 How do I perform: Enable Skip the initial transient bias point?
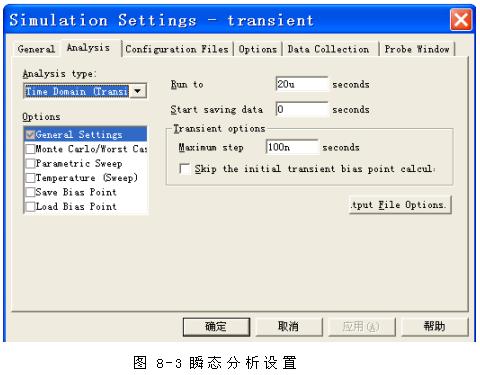click(x=185, y=169)
